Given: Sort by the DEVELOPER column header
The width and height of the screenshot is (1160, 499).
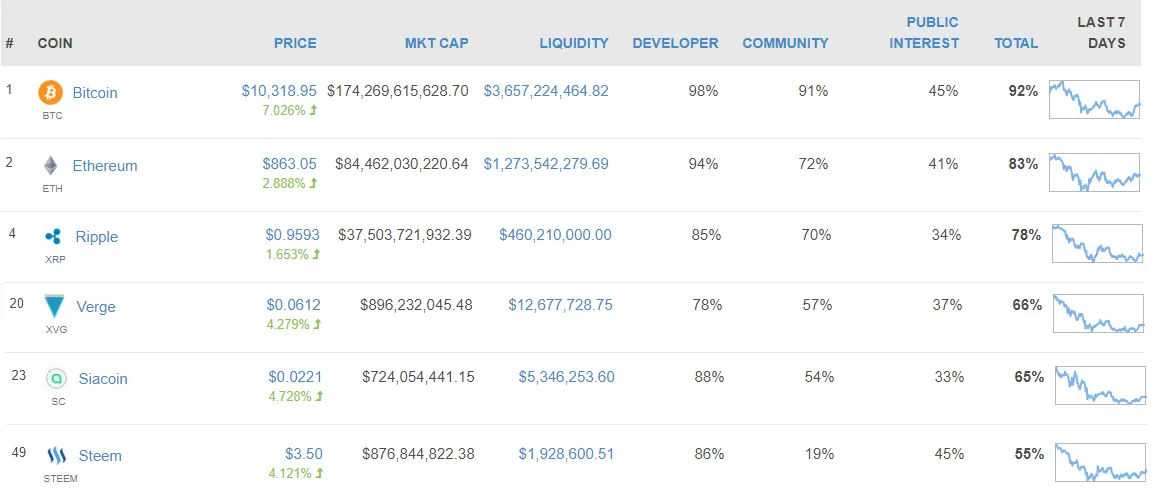Looking at the screenshot, I should (675, 43).
